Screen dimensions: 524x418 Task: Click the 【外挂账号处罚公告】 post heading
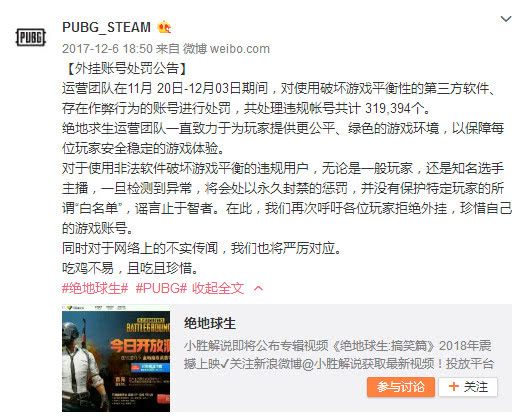coord(126,68)
